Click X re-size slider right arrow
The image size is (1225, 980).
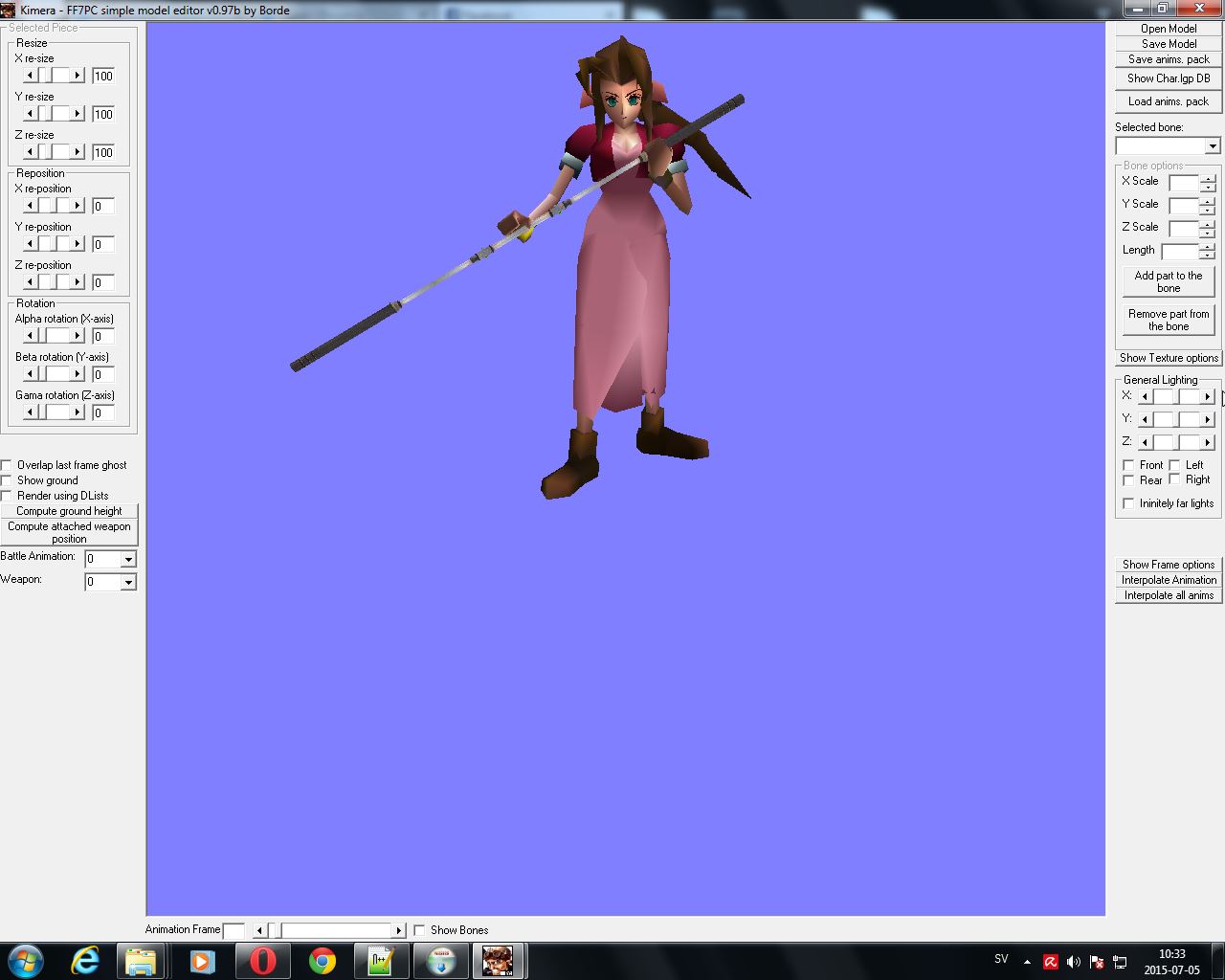click(78, 76)
